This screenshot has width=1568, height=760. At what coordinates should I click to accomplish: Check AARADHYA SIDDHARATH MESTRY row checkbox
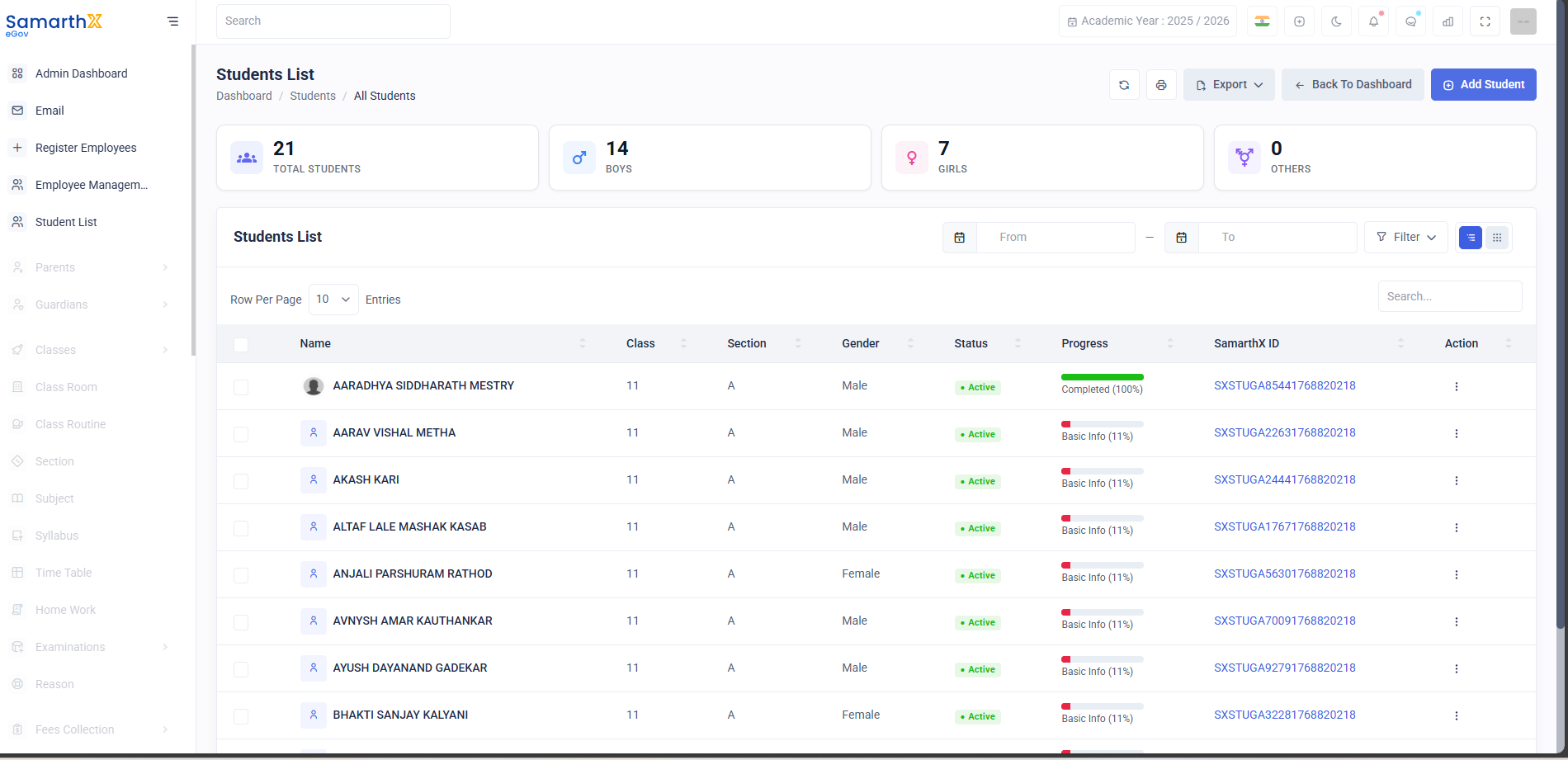[241, 387]
